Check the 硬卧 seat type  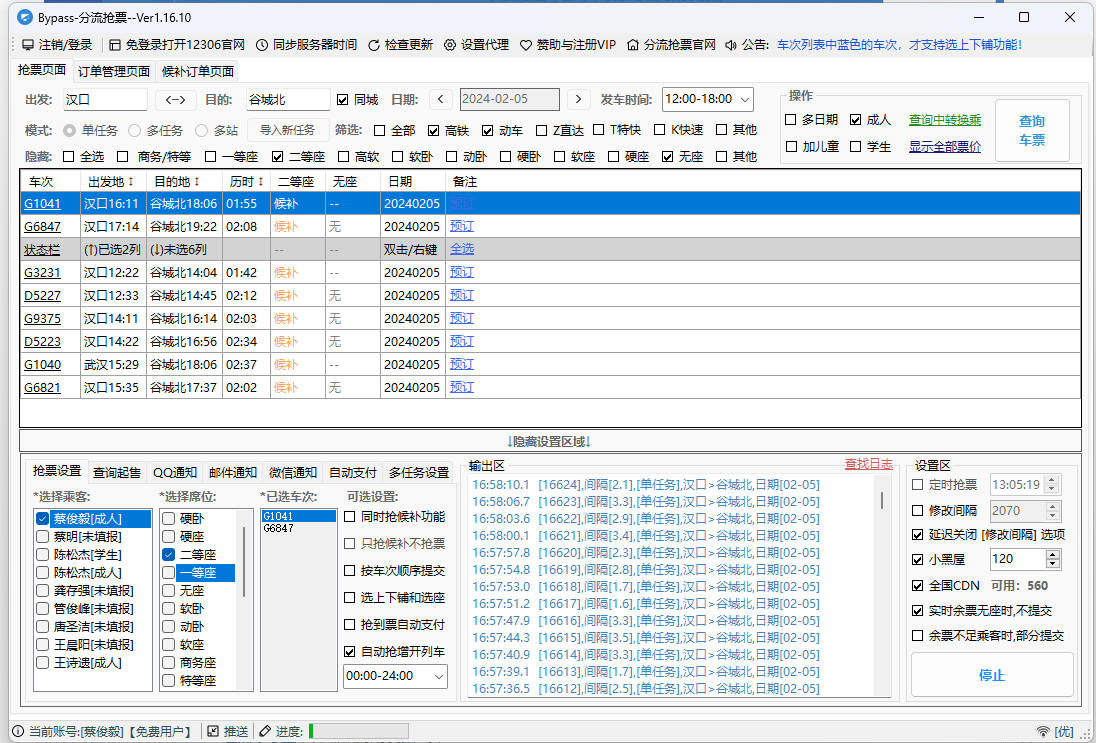click(168, 519)
